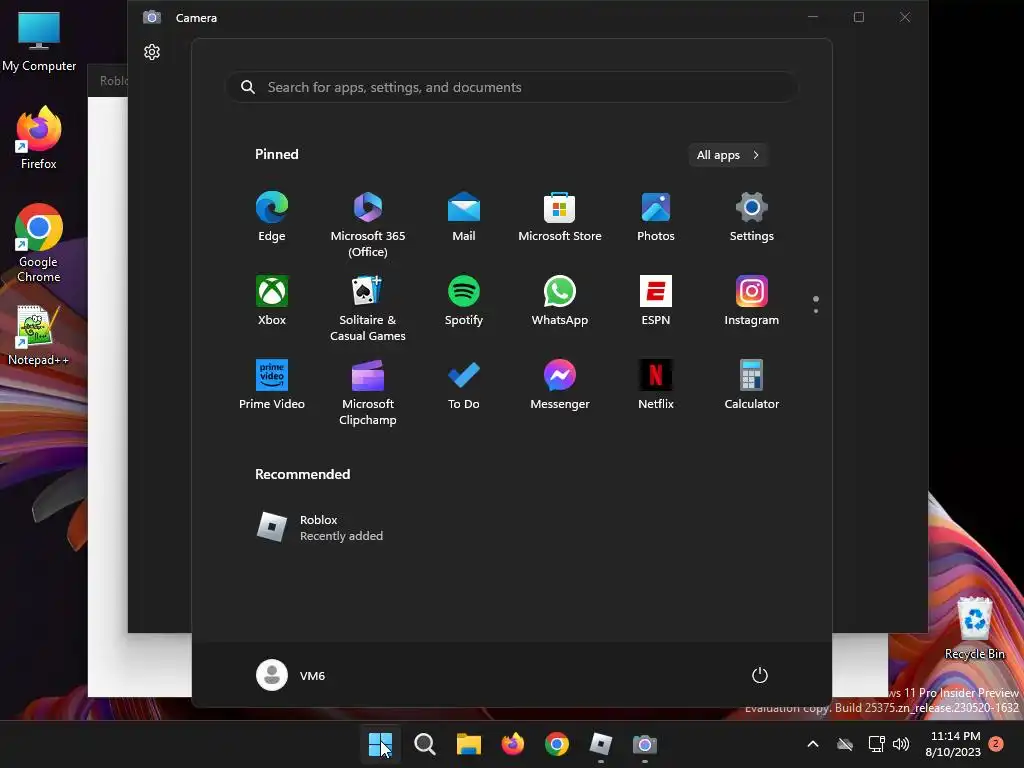The width and height of the screenshot is (1024, 768).
Task: Open the Photos app
Action: click(656, 217)
